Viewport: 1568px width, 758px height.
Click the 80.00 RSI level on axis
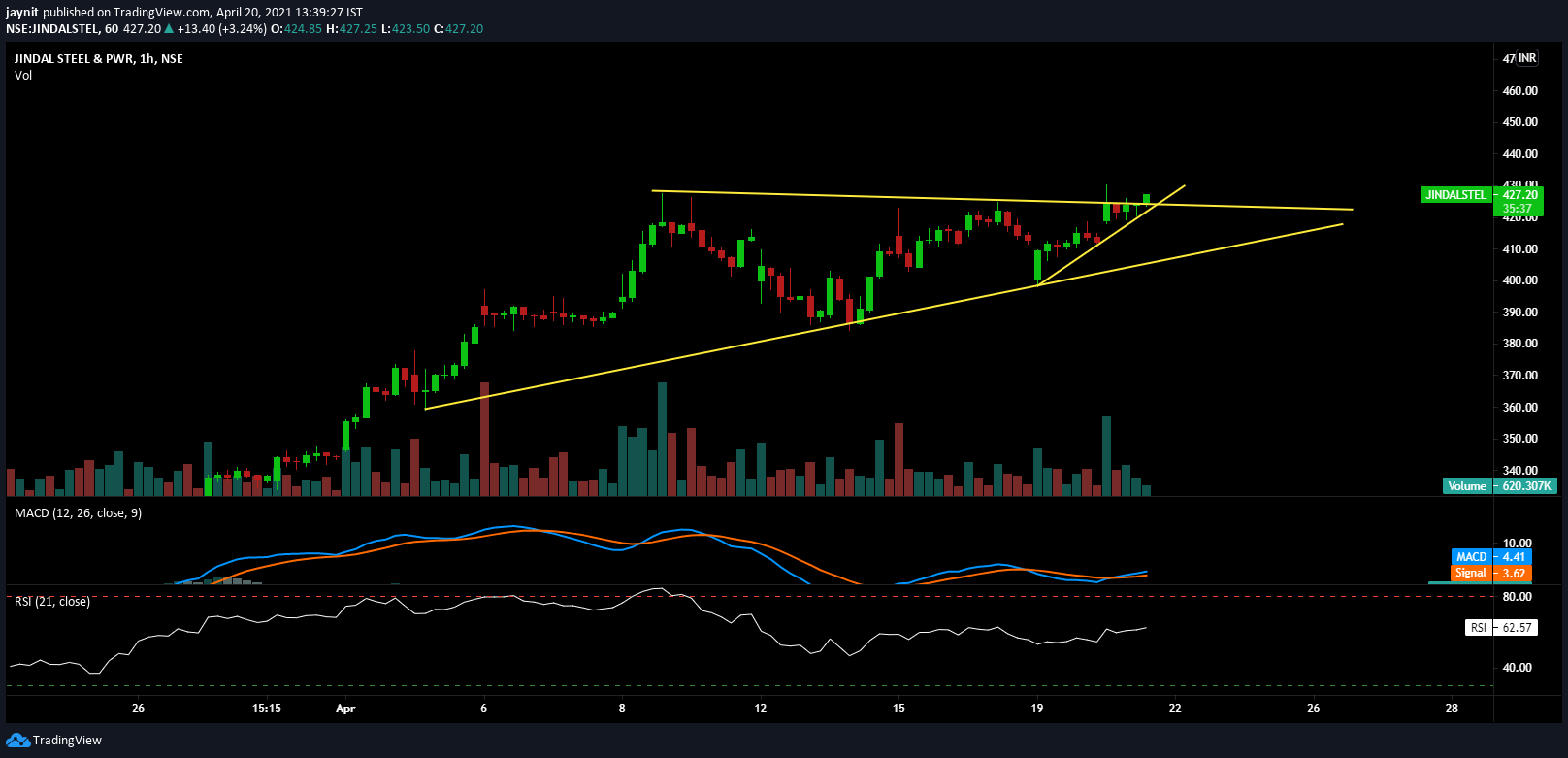[x=1517, y=597]
